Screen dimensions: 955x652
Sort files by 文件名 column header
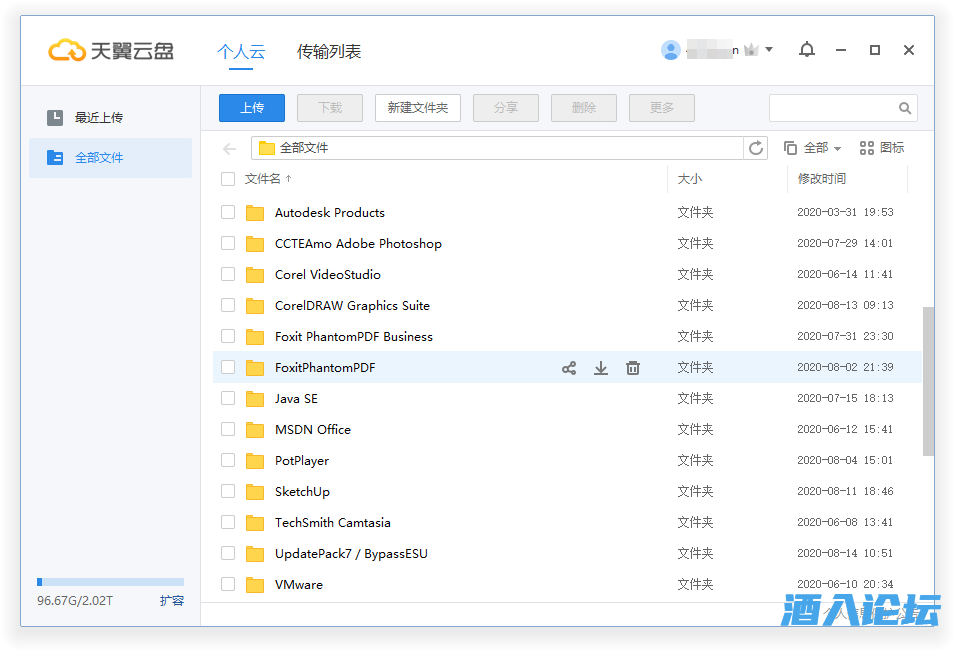tap(263, 179)
